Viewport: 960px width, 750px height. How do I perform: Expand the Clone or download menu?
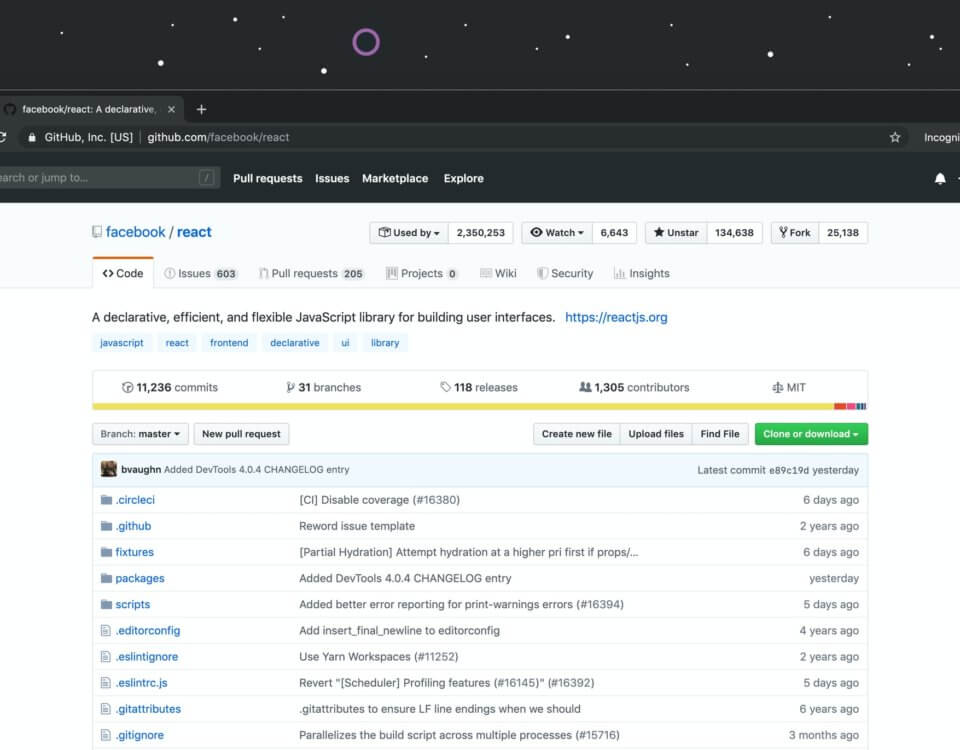pyautogui.click(x=811, y=434)
